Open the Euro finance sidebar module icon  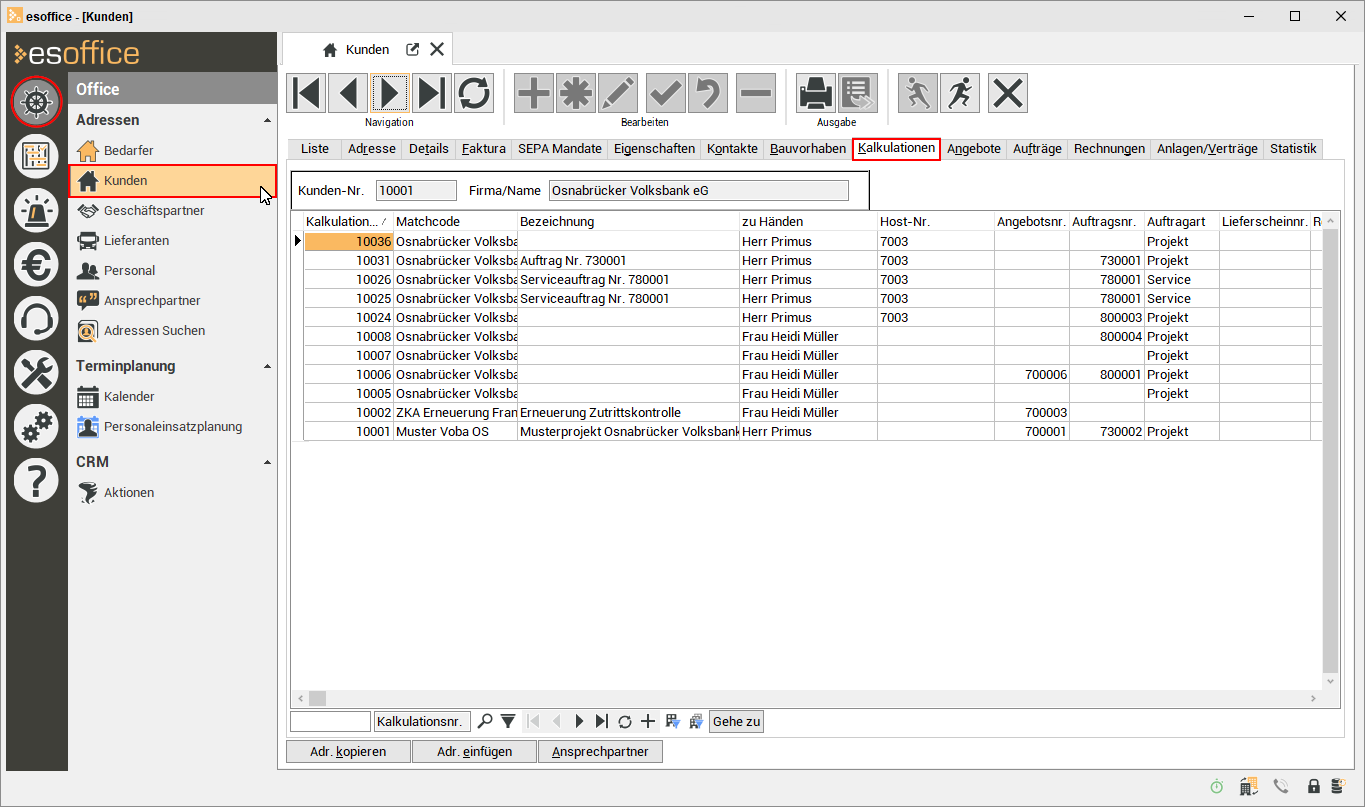tap(36, 264)
